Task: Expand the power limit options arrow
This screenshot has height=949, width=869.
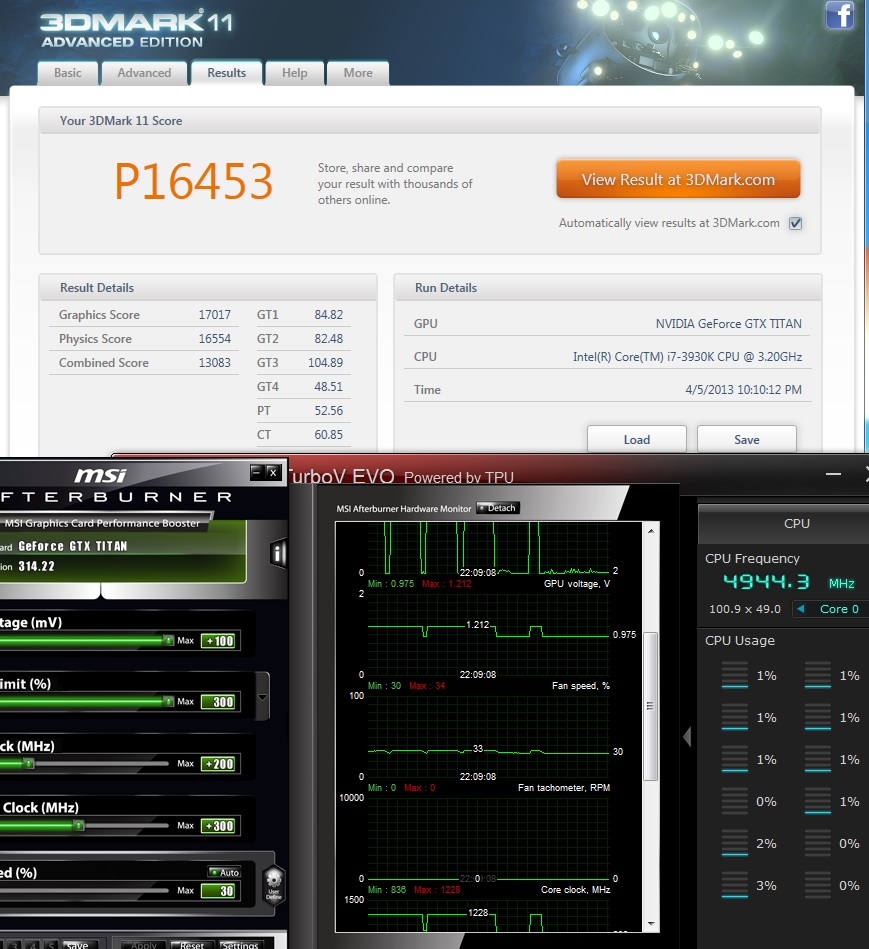Action: tap(262, 697)
